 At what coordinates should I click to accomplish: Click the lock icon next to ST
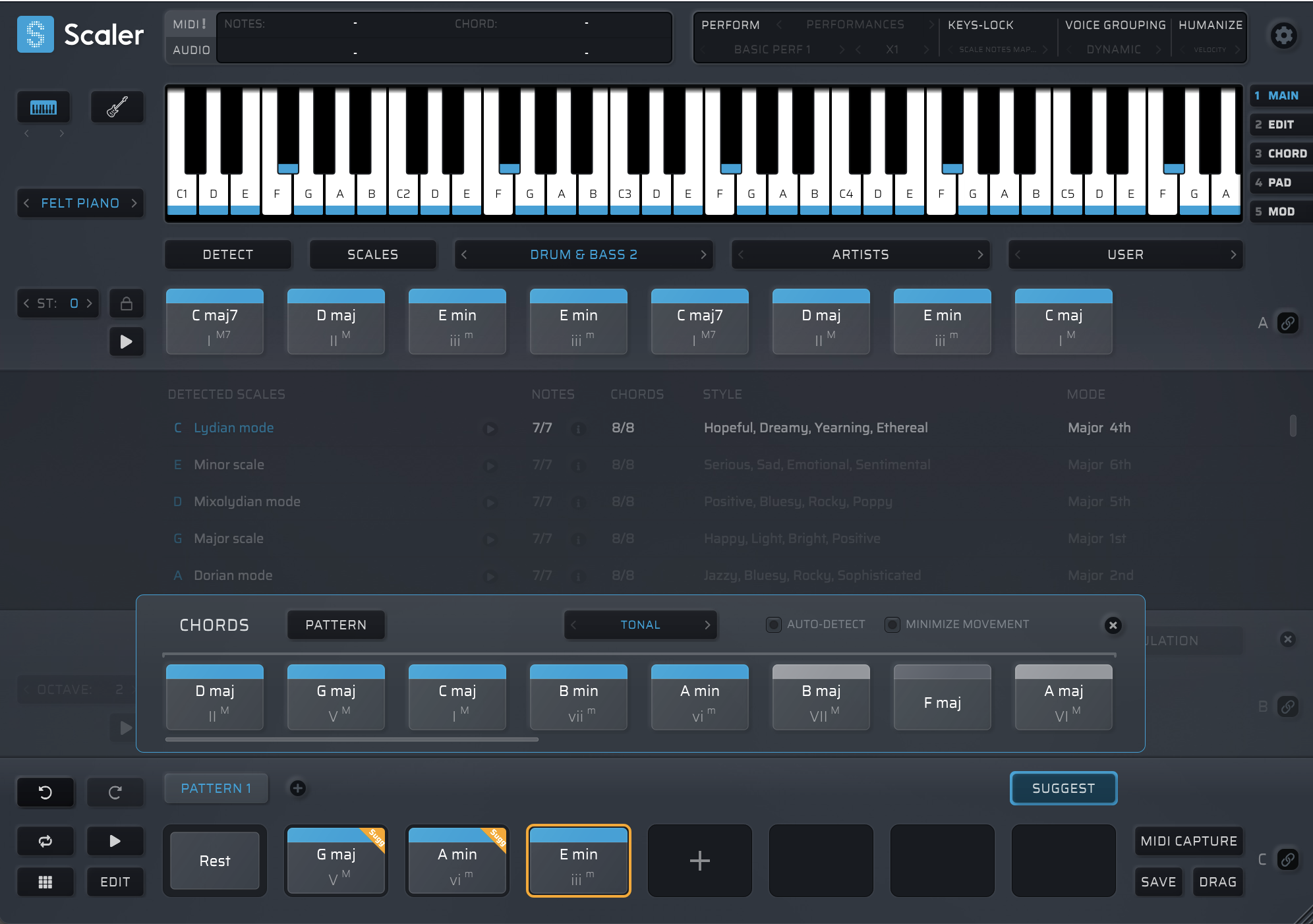point(127,304)
